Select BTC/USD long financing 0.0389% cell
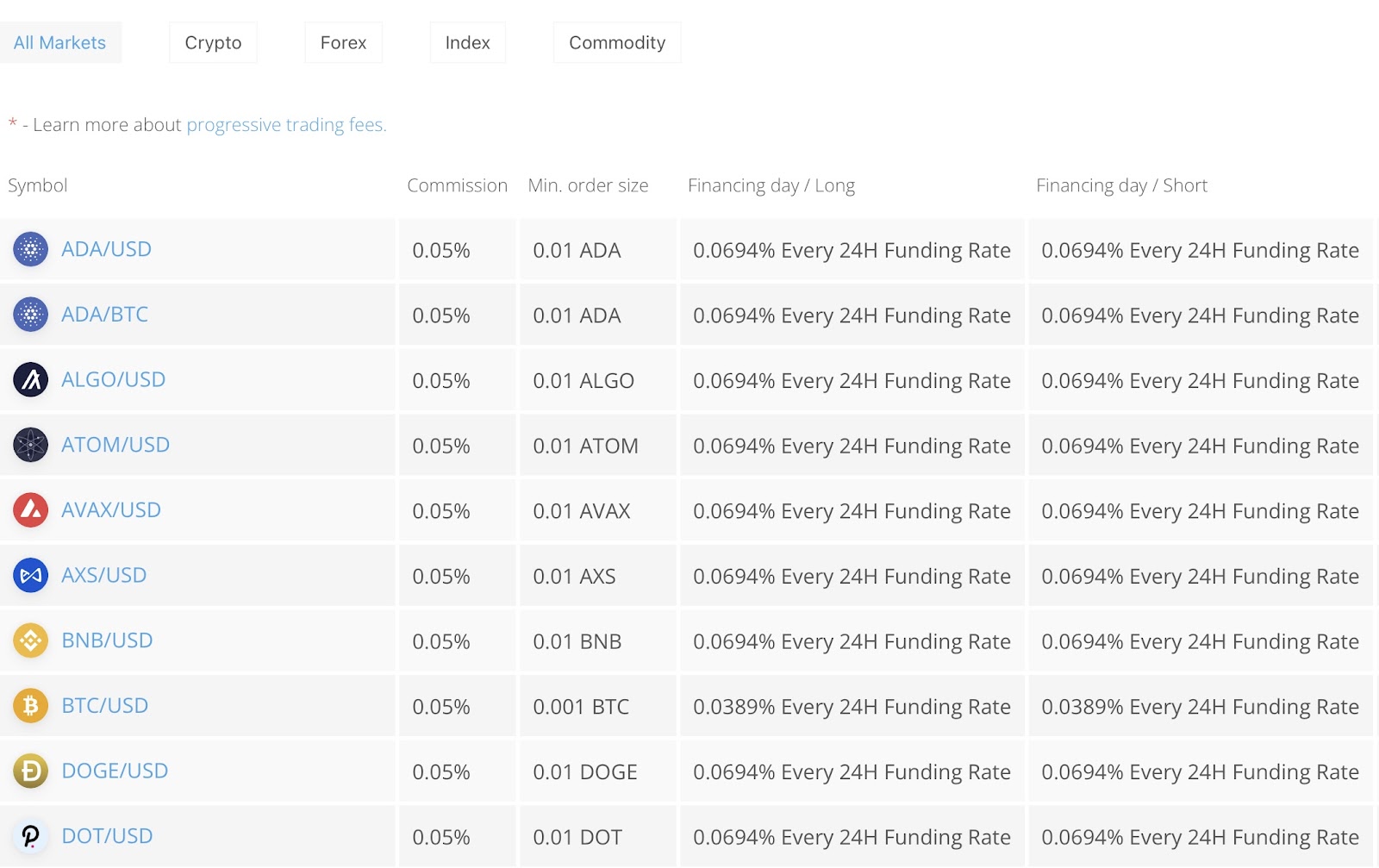1379x868 pixels. (852, 706)
